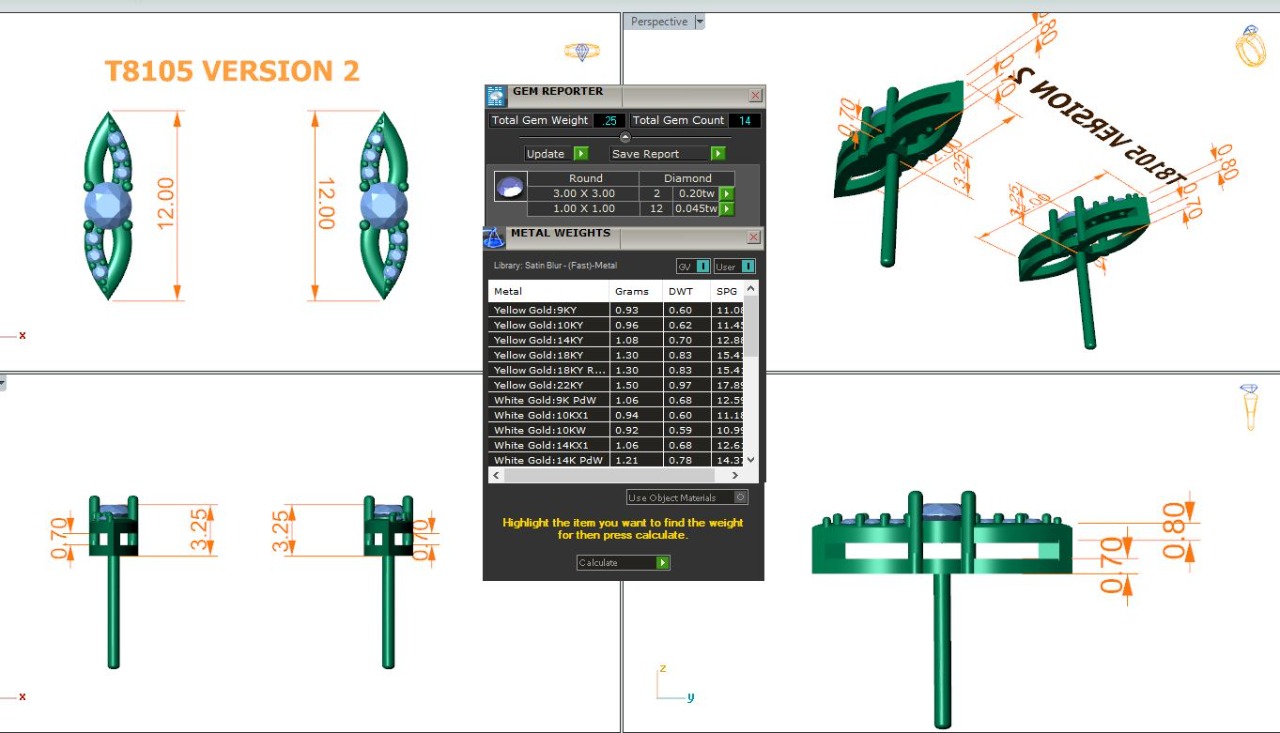Collapse Gem Reporter section with the up-arrow handle
Image resolution: width=1280 pixels, height=733 pixels.
[x=625, y=137]
